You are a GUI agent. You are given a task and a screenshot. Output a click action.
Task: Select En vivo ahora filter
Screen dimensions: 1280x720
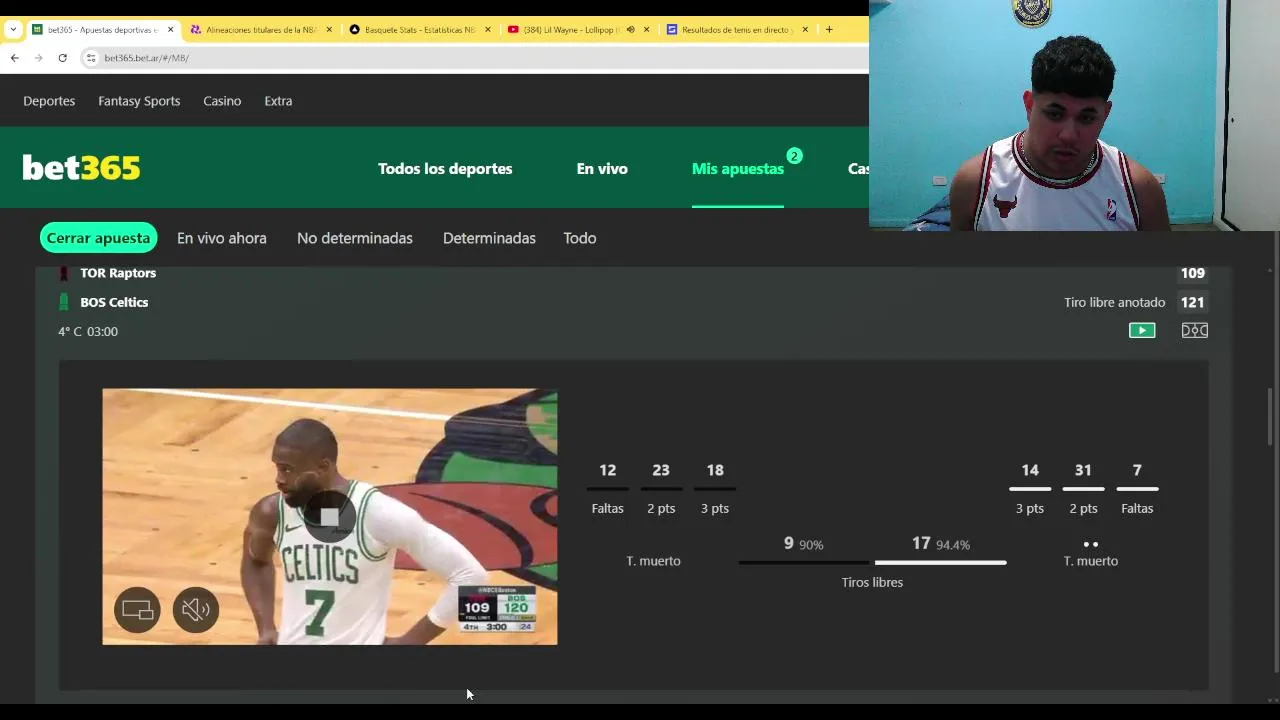point(222,238)
